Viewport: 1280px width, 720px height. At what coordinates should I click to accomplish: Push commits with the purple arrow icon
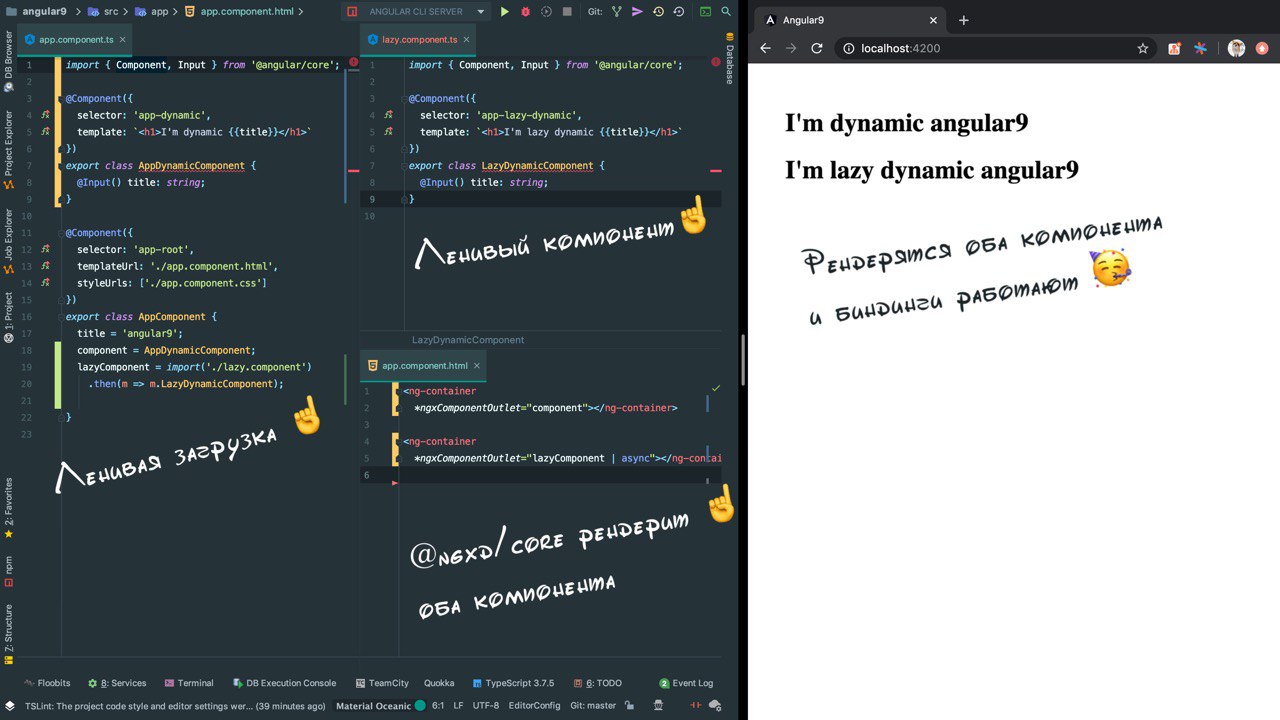[x=637, y=12]
